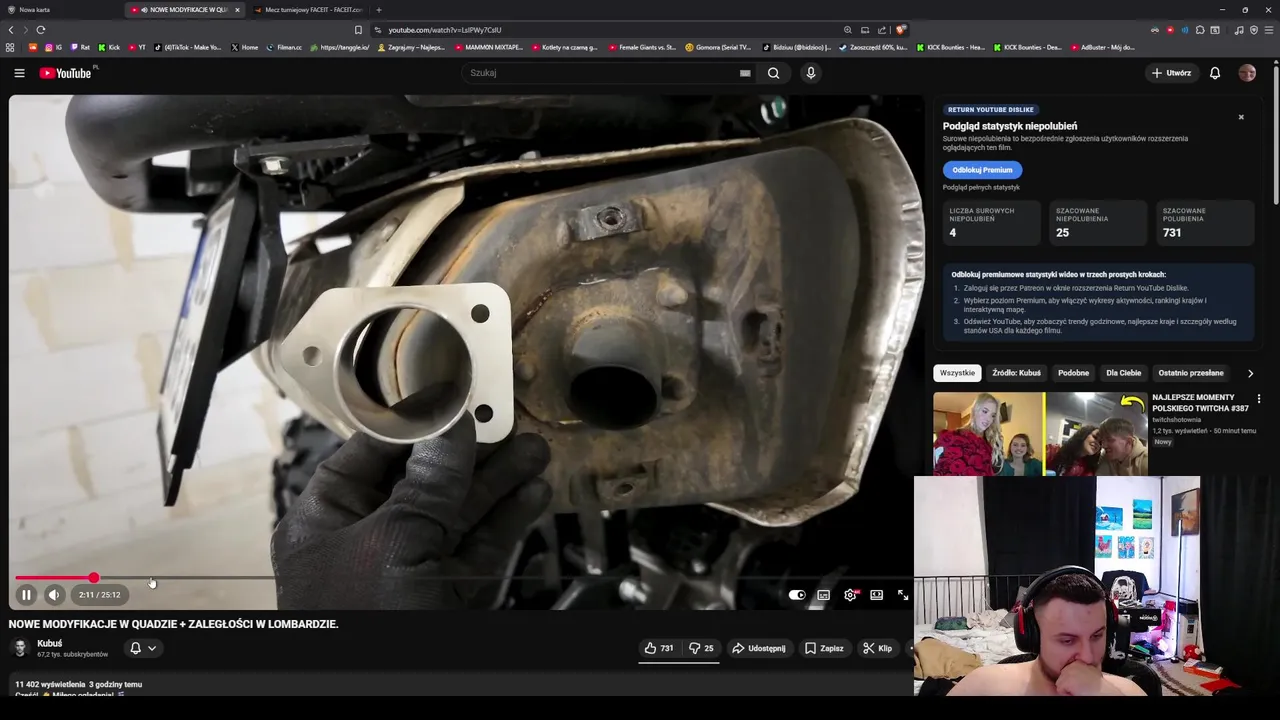1280x720 pixels.
Task: Open the Home X bookmark
Action: [x=244, y=47]
